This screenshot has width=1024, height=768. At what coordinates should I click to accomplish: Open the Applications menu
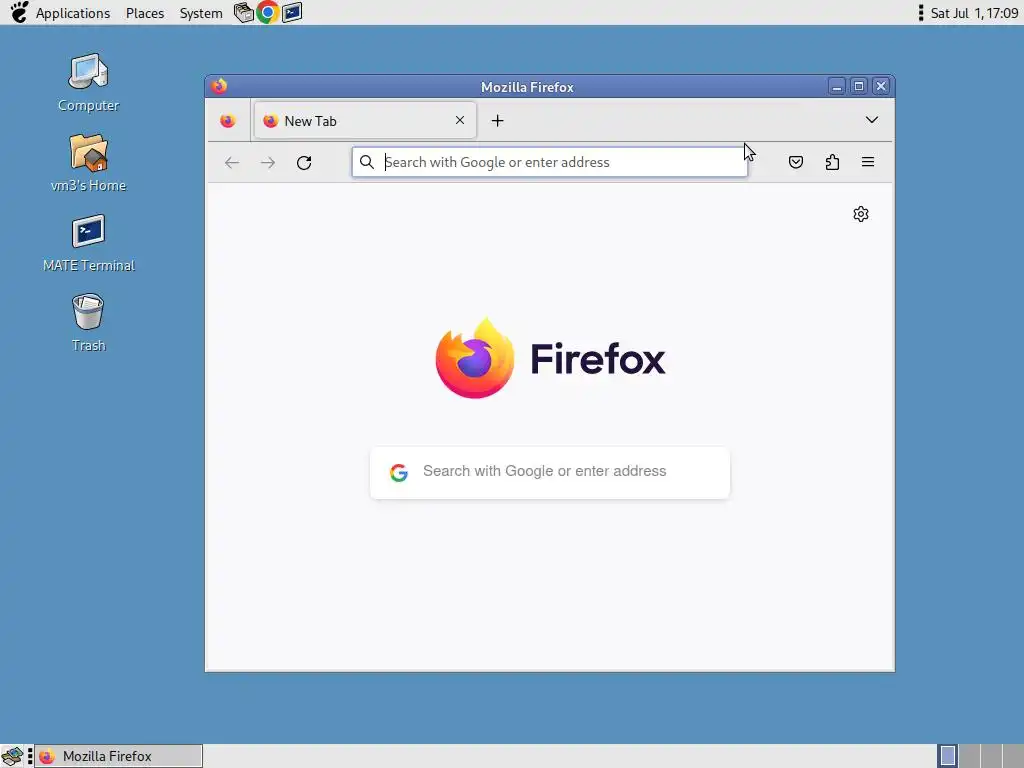(x=72, y=13)
